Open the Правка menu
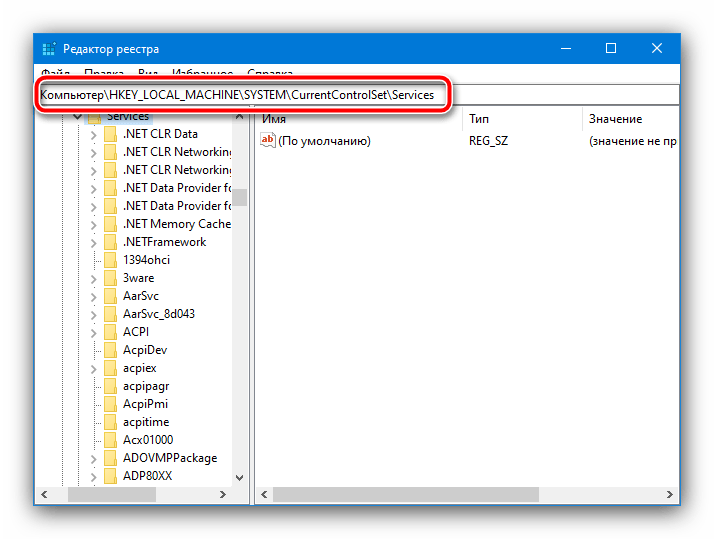The width and height of the screenshot is (714, 539). 104,73
